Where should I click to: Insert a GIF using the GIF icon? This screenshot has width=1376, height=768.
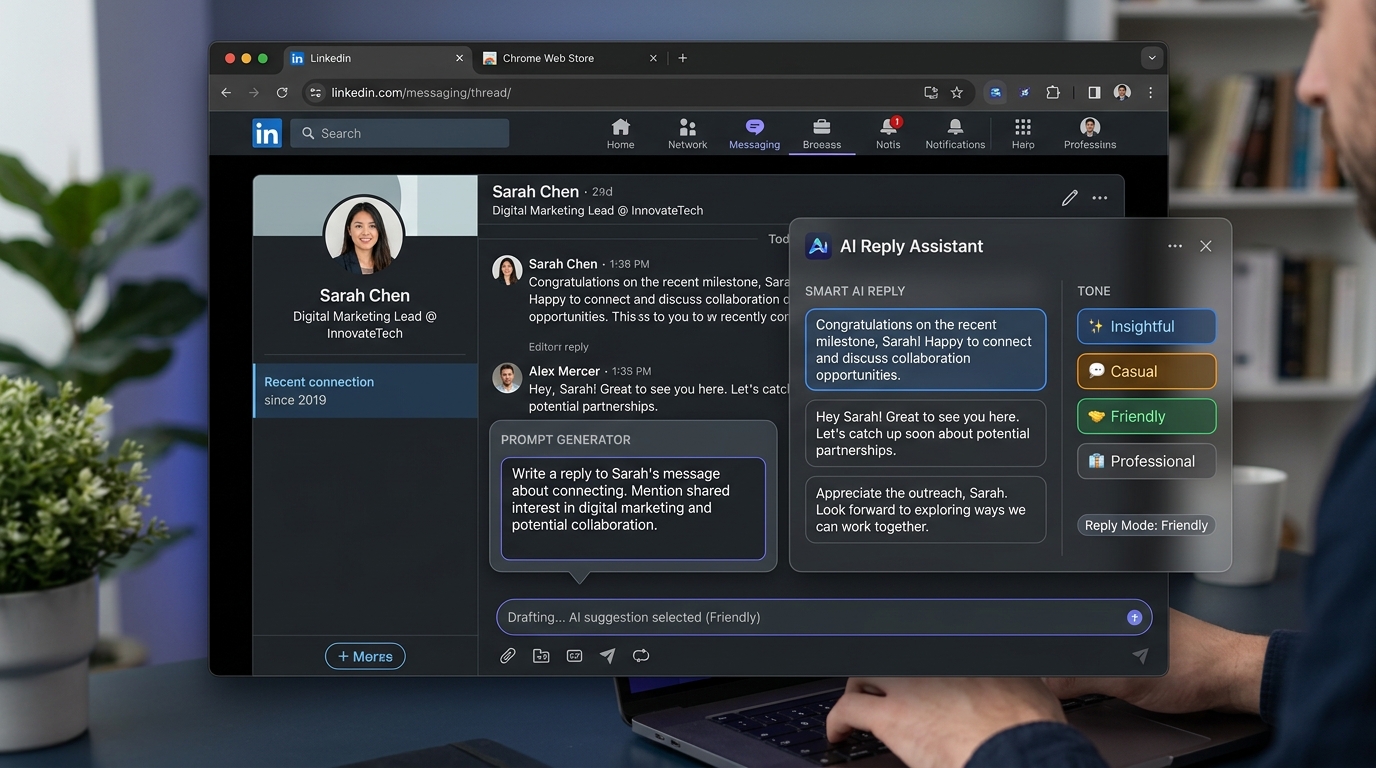tap(574, 656)
